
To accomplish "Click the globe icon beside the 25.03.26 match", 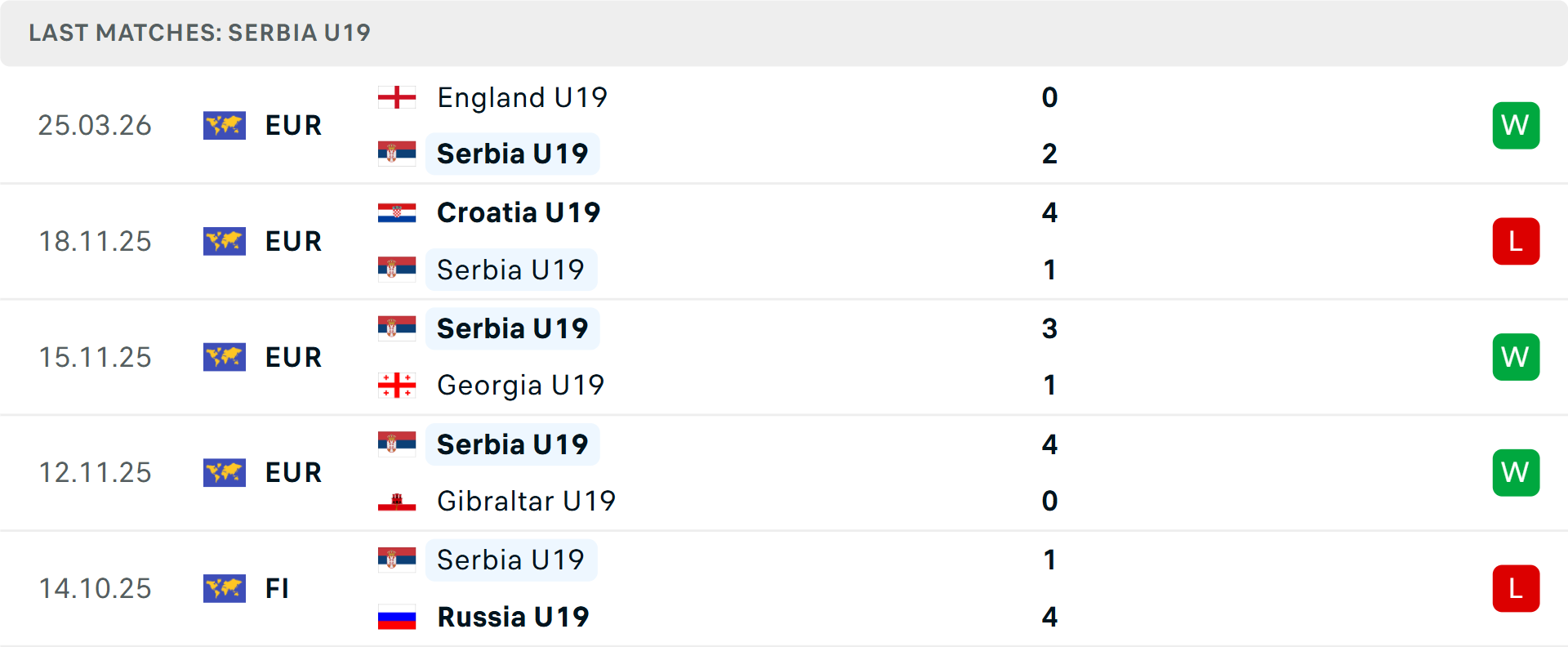I will (x=225, y=126).
